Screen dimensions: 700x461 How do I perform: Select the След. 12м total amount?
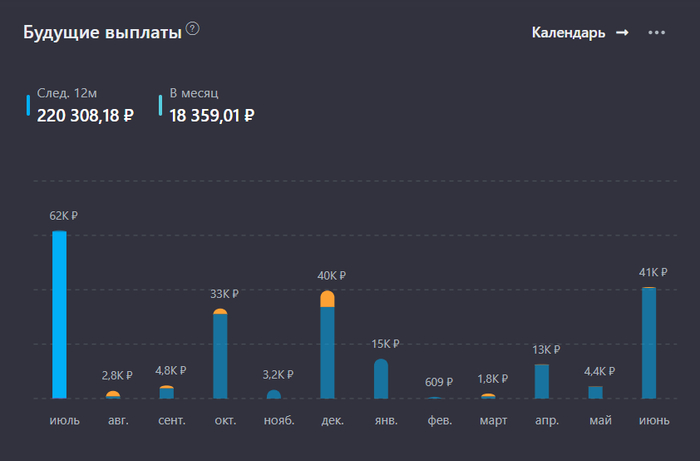click(85, 115)
